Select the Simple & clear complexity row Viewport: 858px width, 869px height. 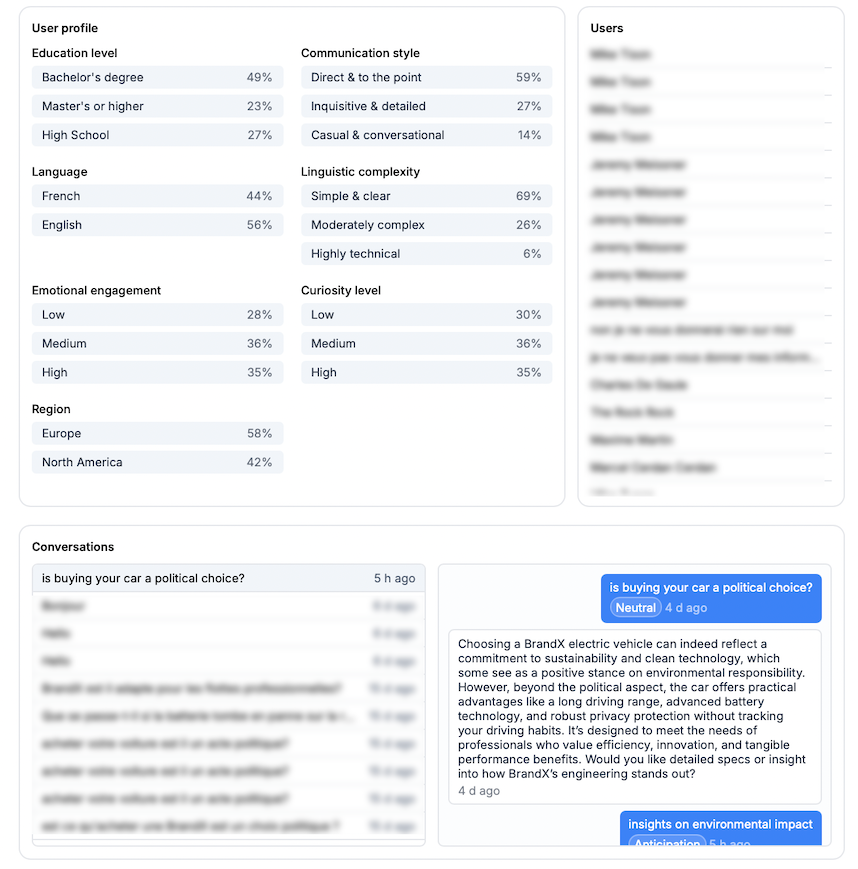click(426, 197)
